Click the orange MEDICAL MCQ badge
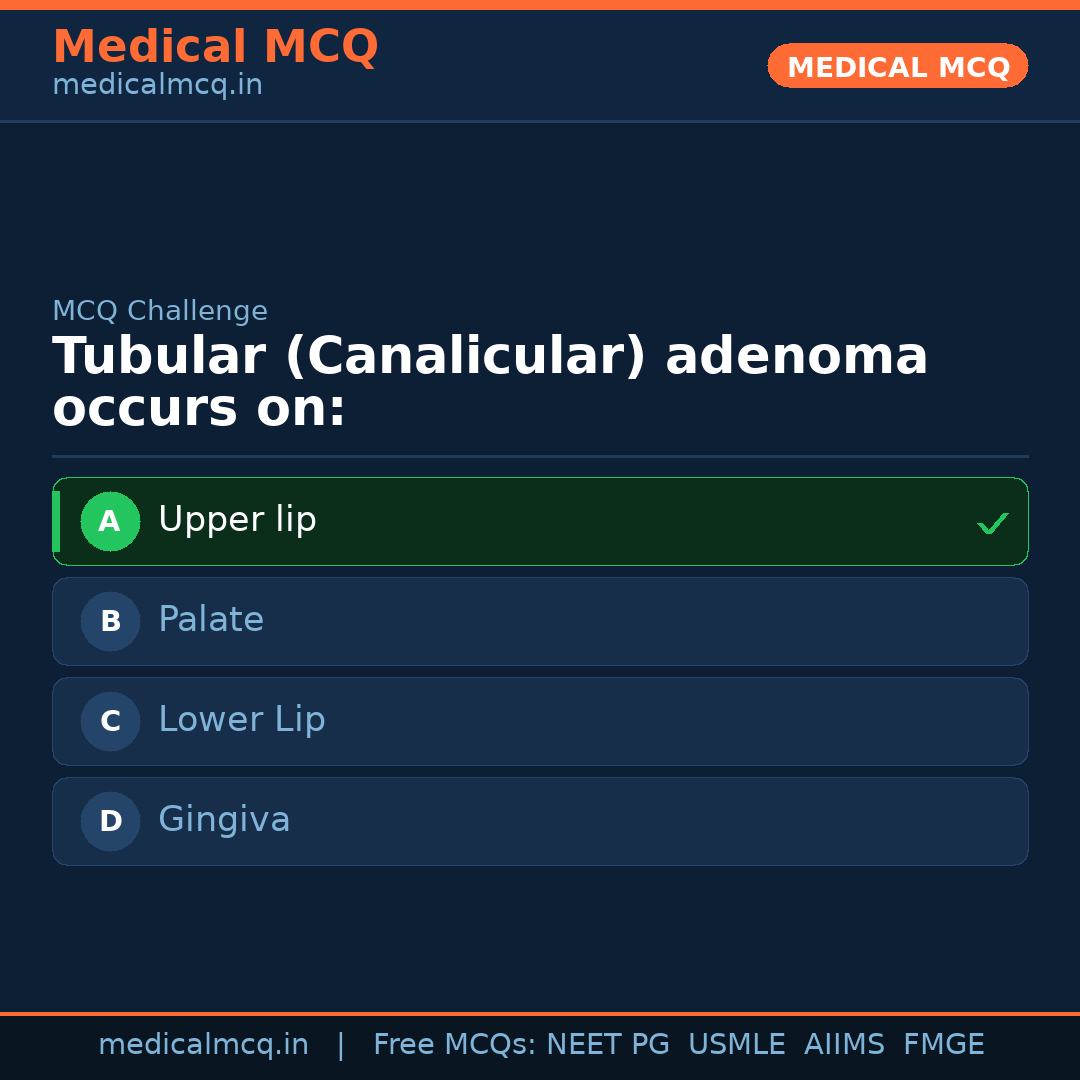Image resolution: width=1080 pixels, height=1080 pixels. point(897,66)
